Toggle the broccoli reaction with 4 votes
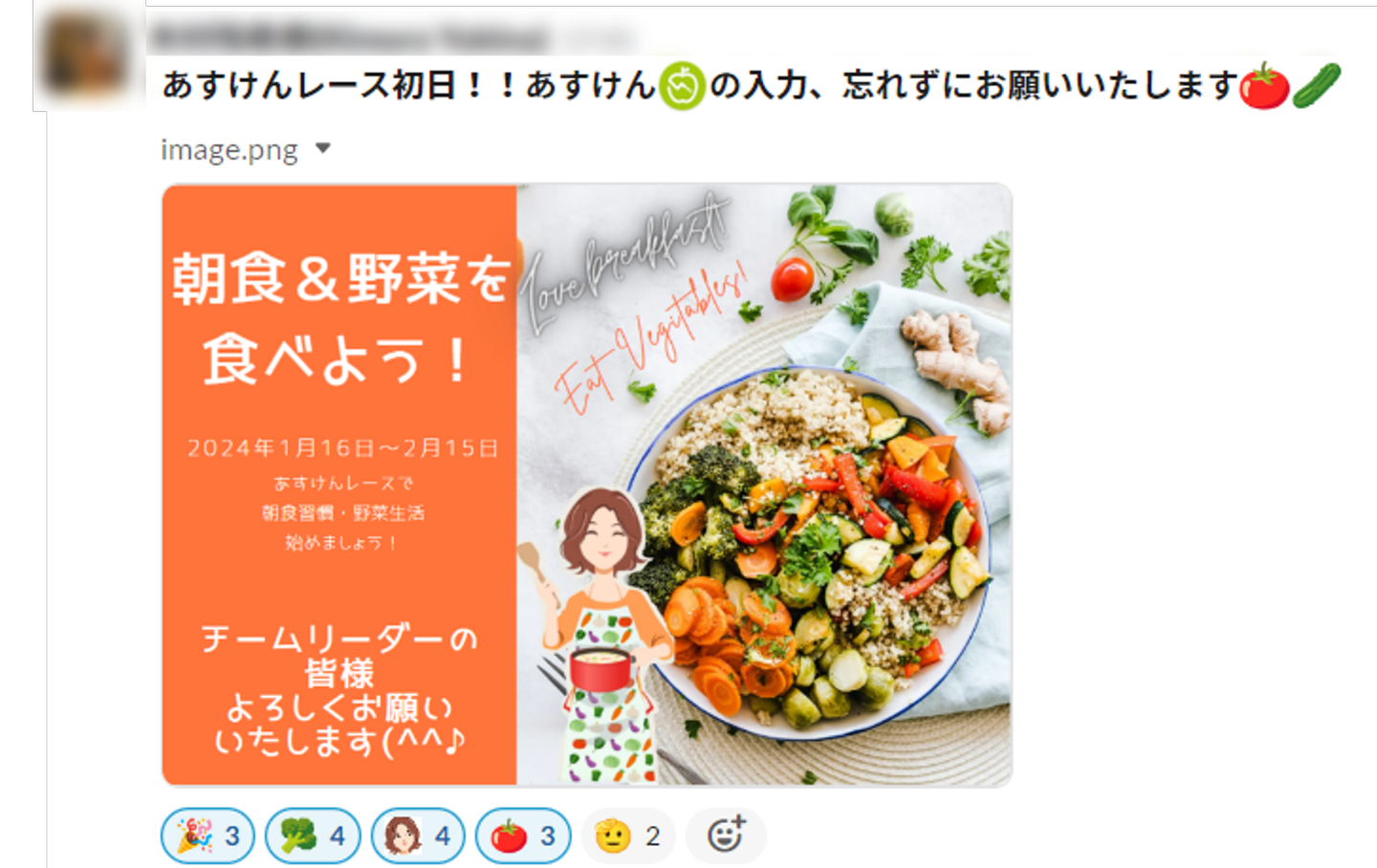Viewport: 1377px width, 868px height. 313,836
